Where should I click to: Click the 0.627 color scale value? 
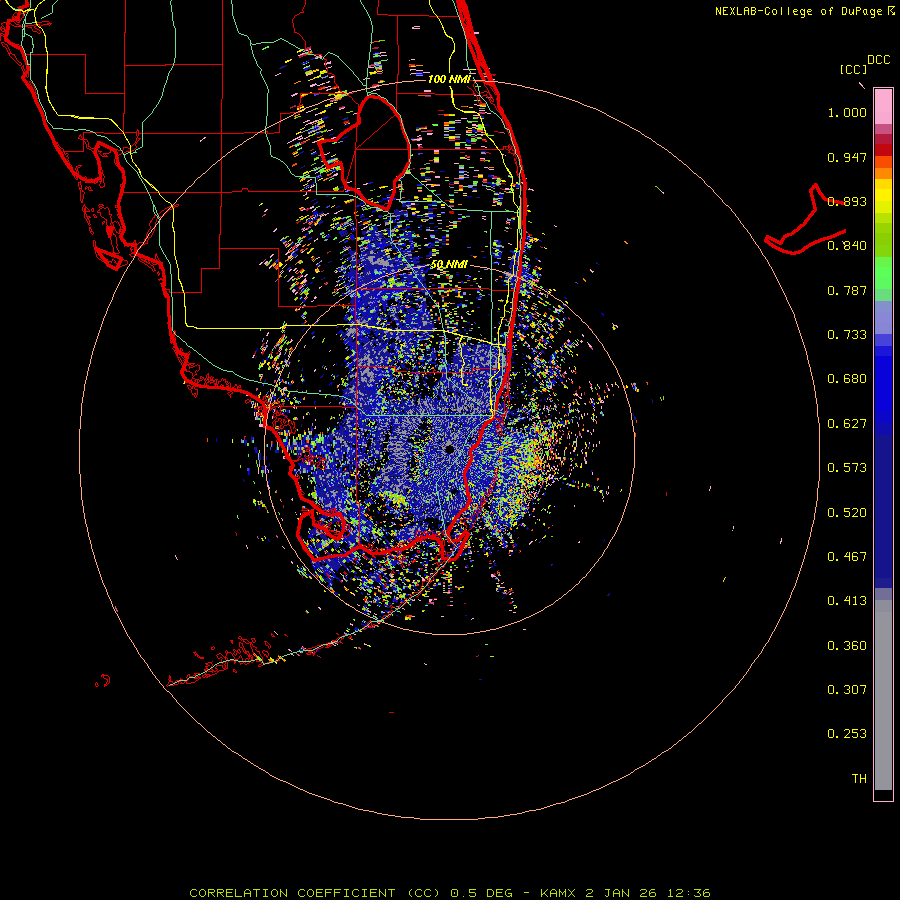tap(847, 424)
